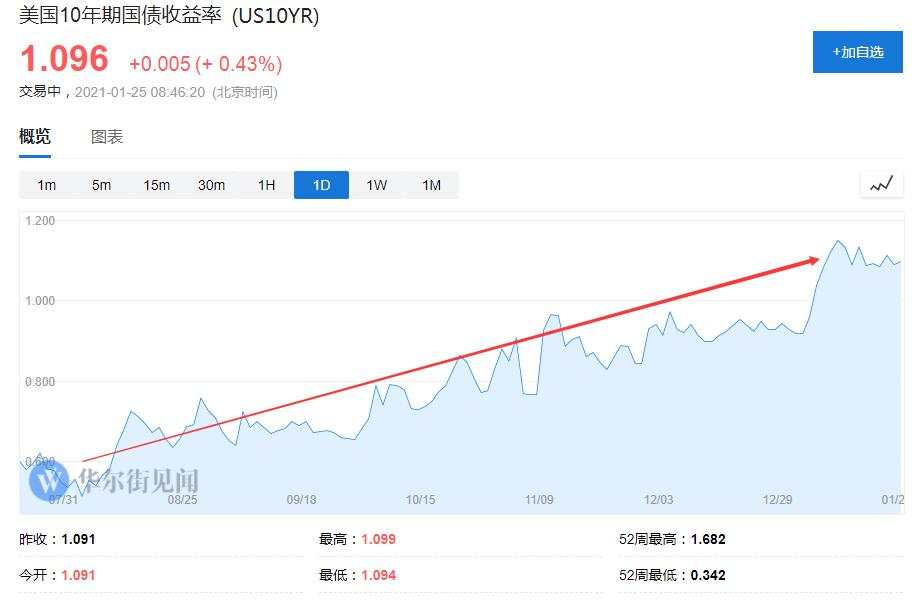Click the 11/09 date axis label
The image size is (914, 601).
click(539, 500)
